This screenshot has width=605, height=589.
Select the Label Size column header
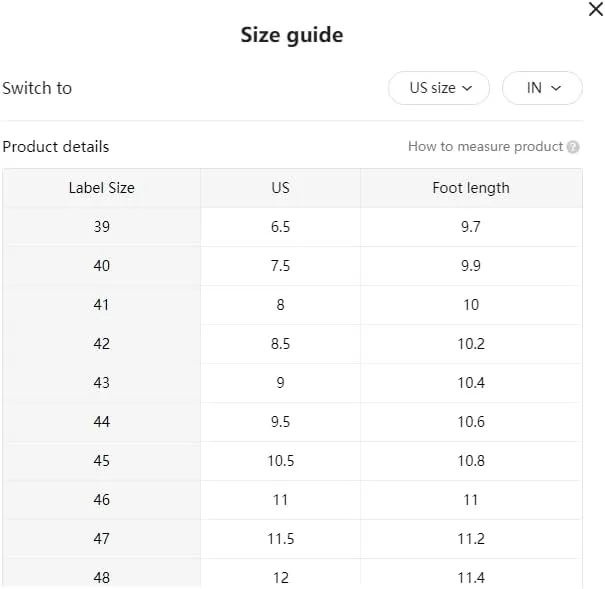point(102,188)
